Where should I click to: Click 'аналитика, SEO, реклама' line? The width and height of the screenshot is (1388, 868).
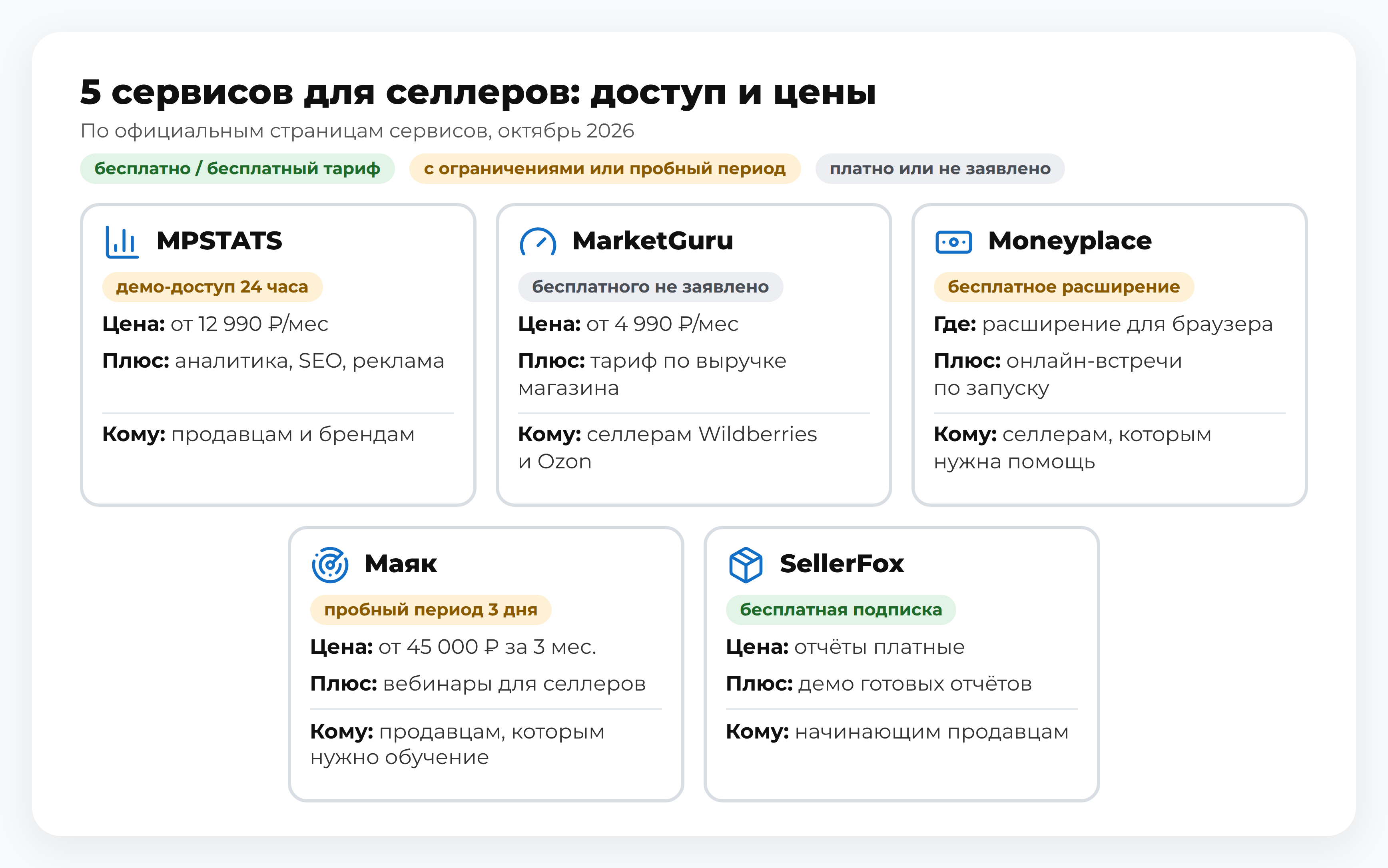point(309,361)
